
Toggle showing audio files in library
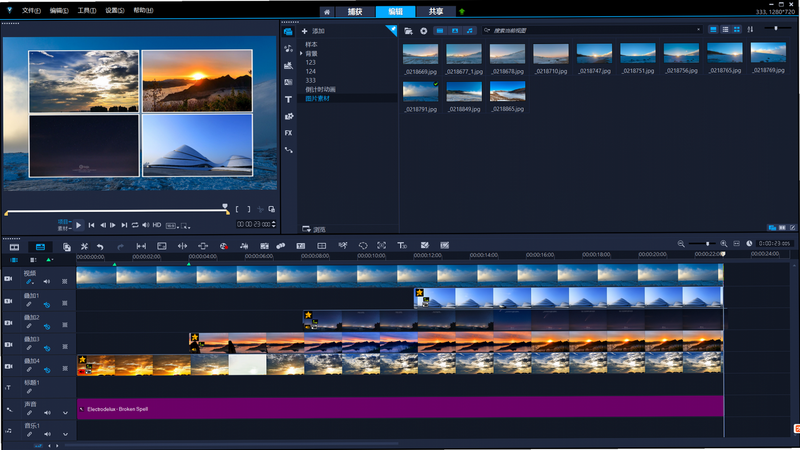click(469, 31)
